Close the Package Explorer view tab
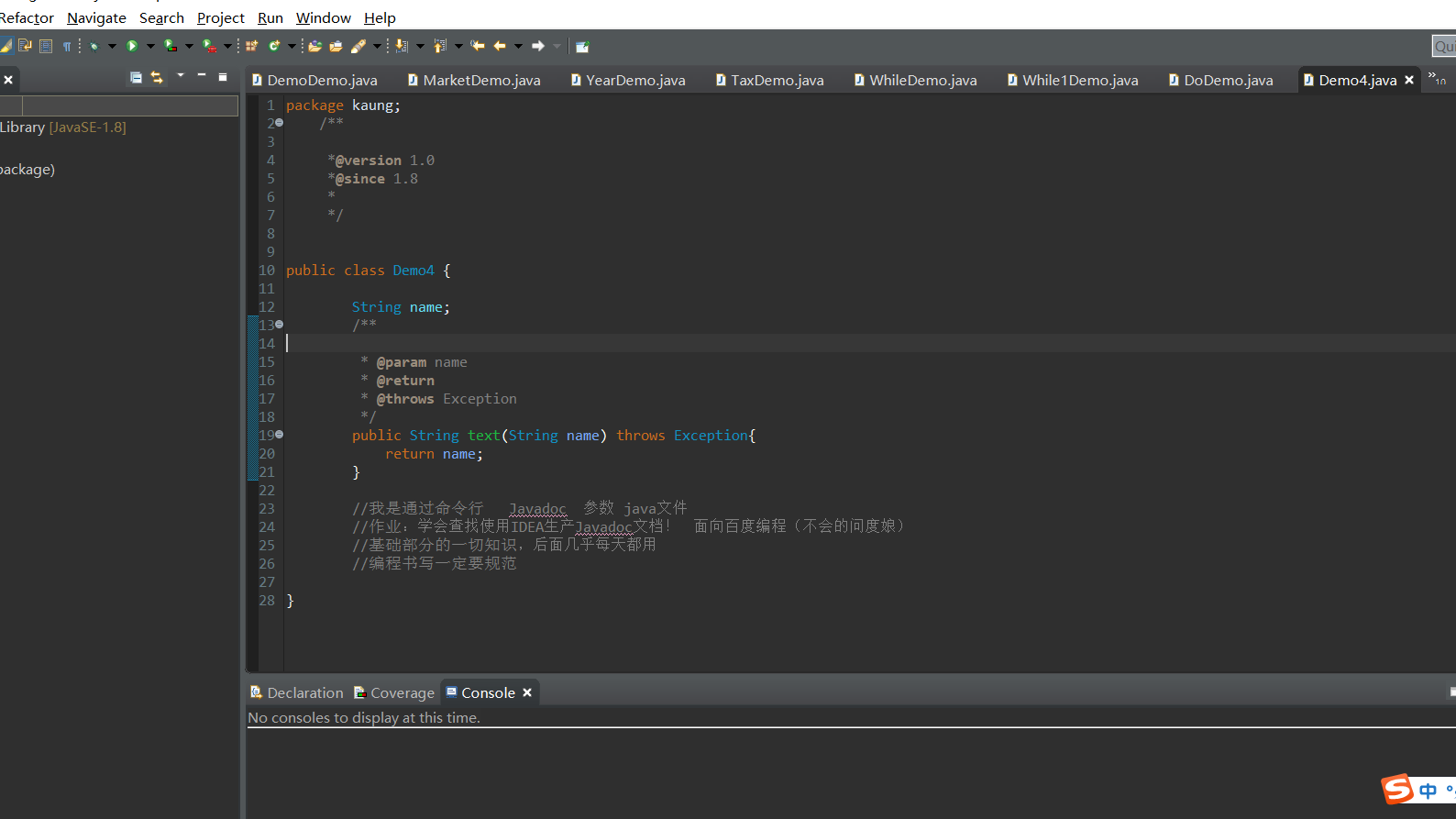1456x819 pixels. [x=8, y=80]
